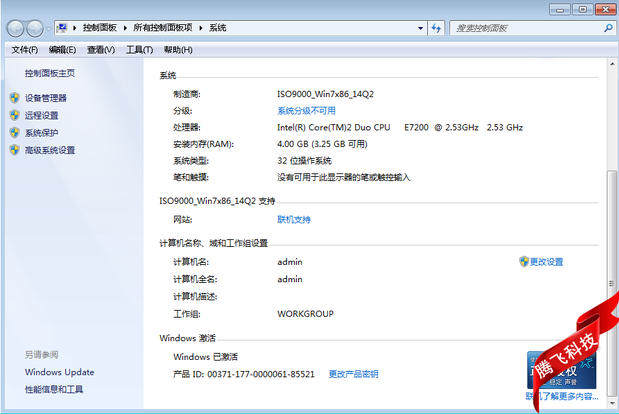The height and width of the screenshot is (414, 619).
Task: Expand the chevron before 控制面板 in breadcrumb
Action: [74, 28]
